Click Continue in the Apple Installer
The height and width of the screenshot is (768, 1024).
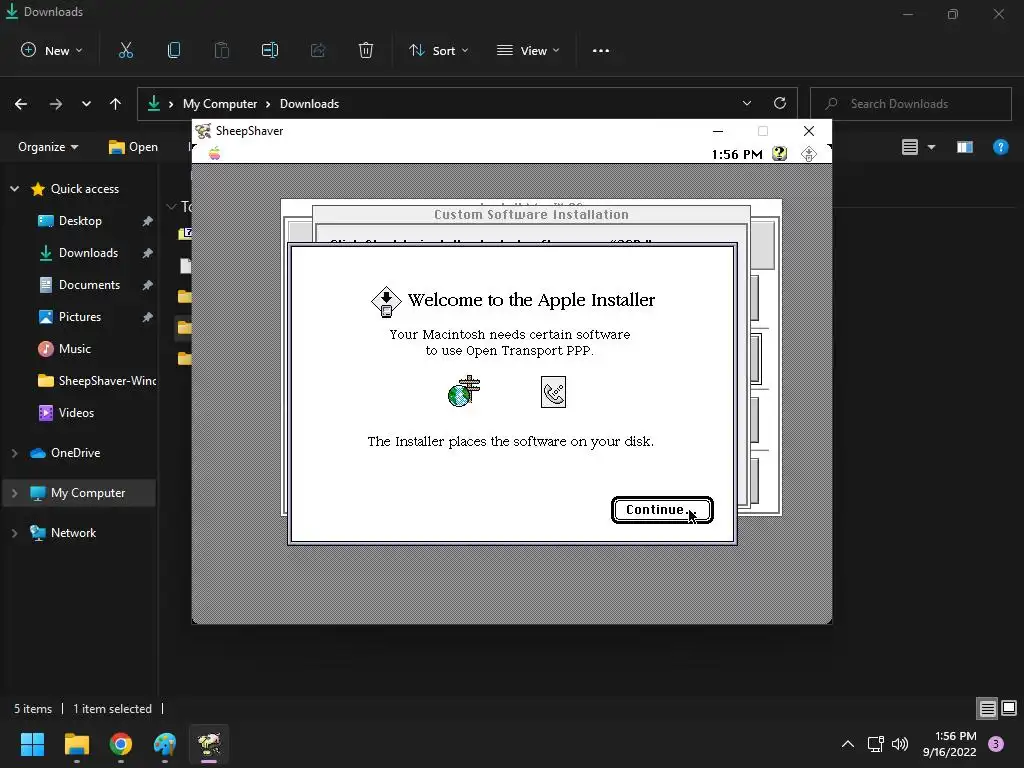662,510
